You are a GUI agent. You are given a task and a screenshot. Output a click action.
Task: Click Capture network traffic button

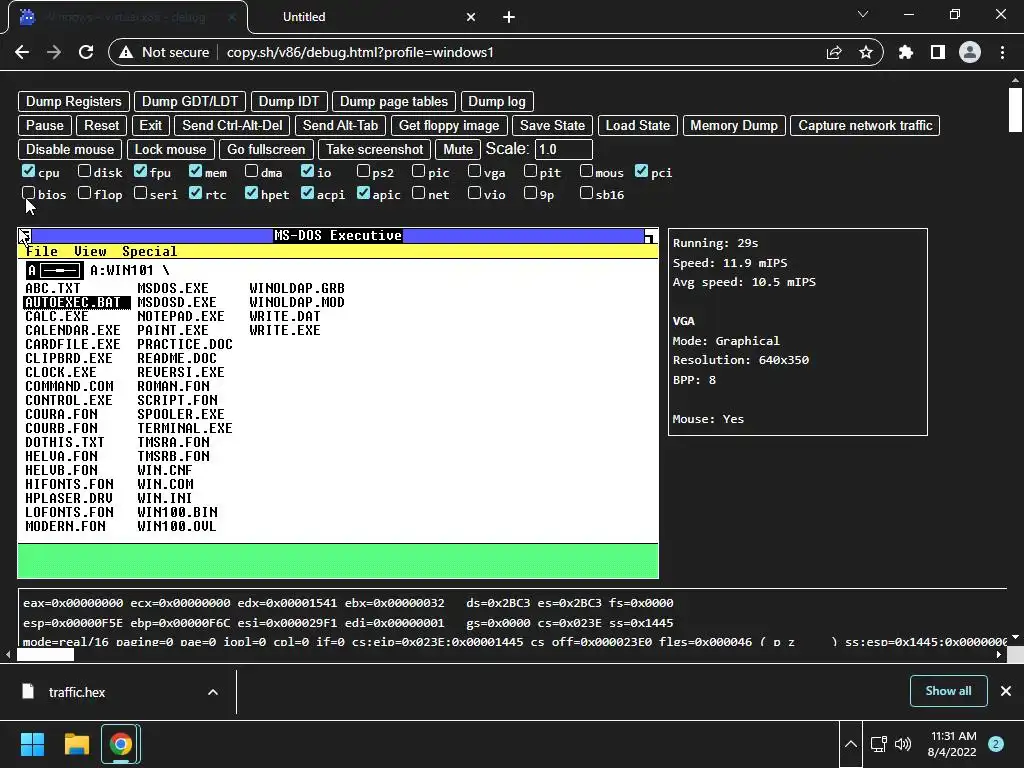click(865, 125)
